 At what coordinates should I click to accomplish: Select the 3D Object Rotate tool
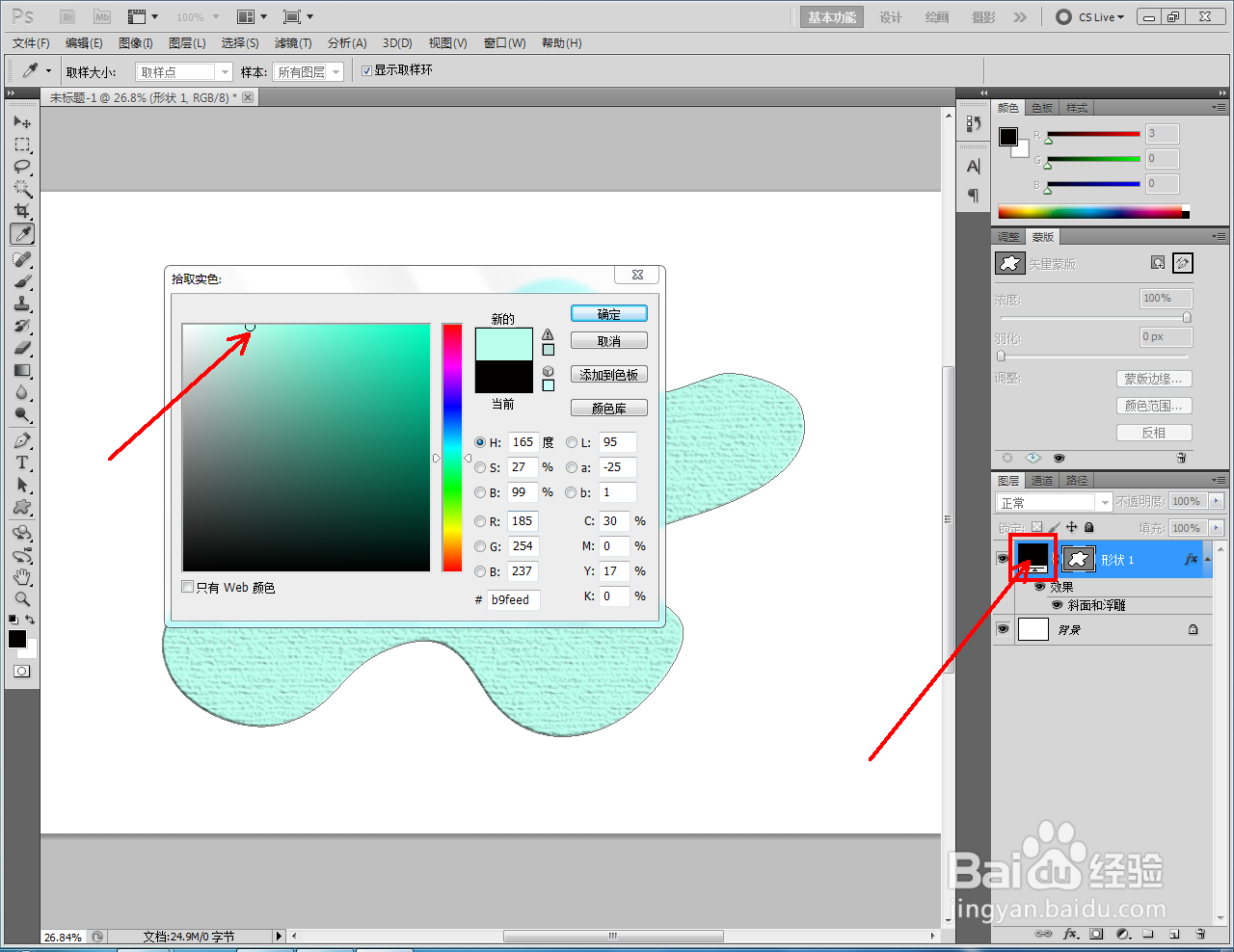(x=22, y=533)
